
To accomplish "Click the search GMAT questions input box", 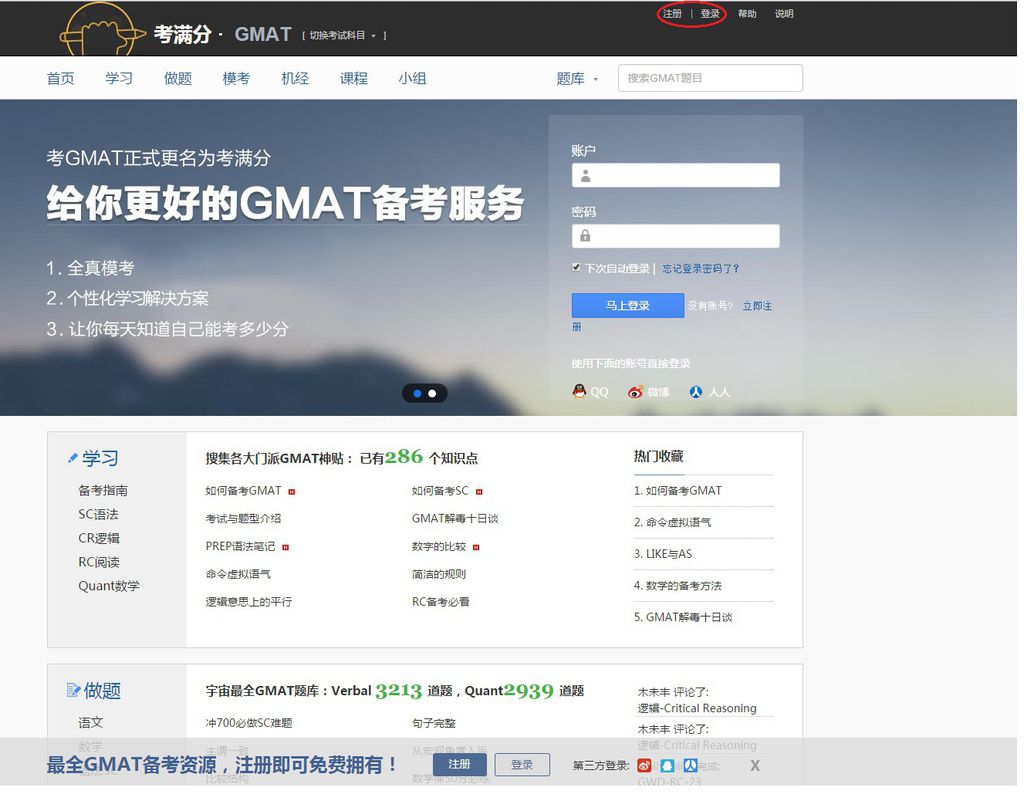I will [x=710, y=77].
